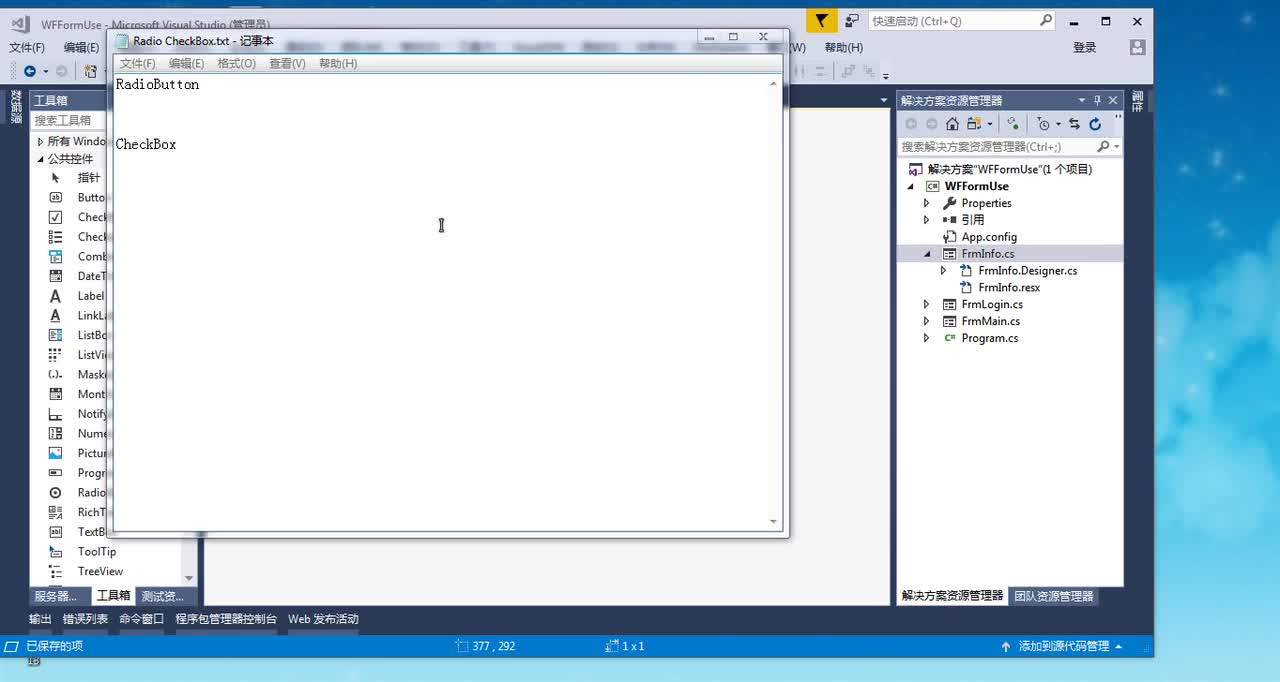The image size is (1280, 682).
Task: Open the Solution Explorer search options dropdown
Action: 1116,147
